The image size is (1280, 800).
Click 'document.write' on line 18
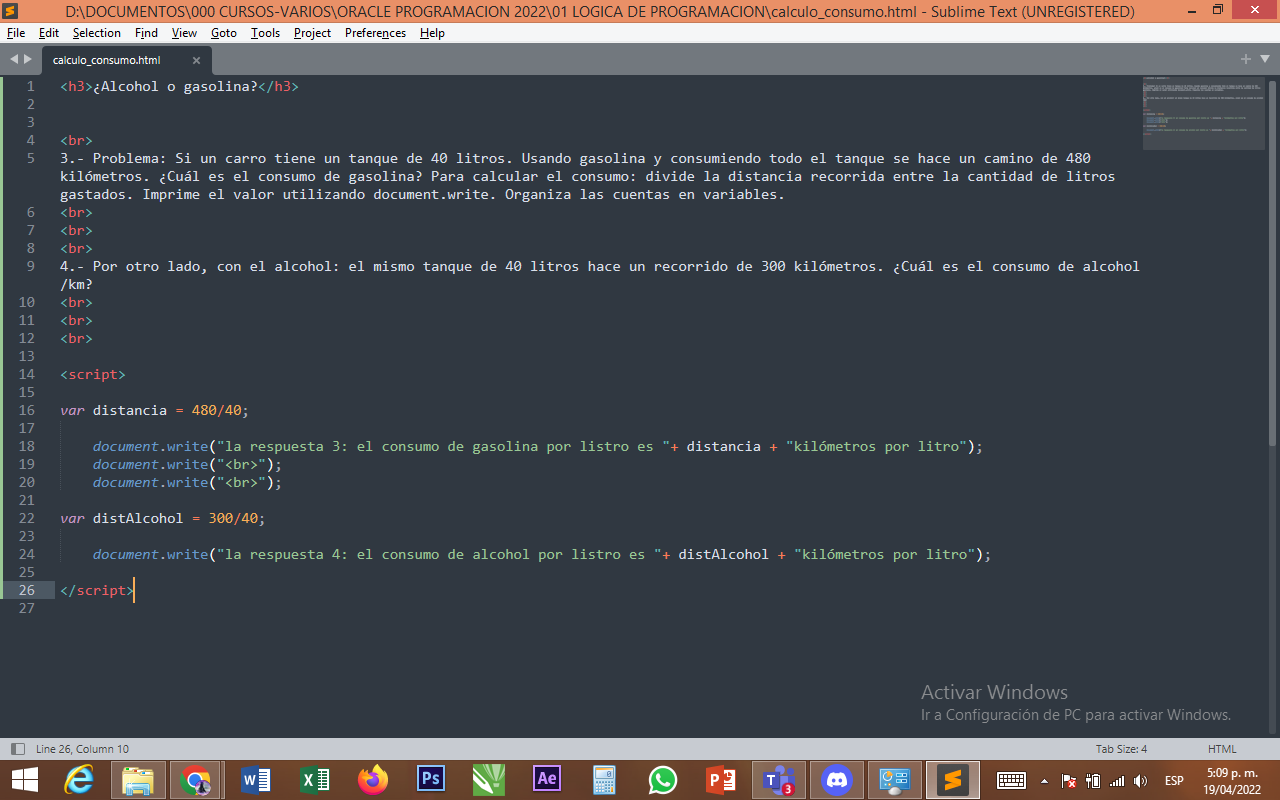(x=150, y=446)
